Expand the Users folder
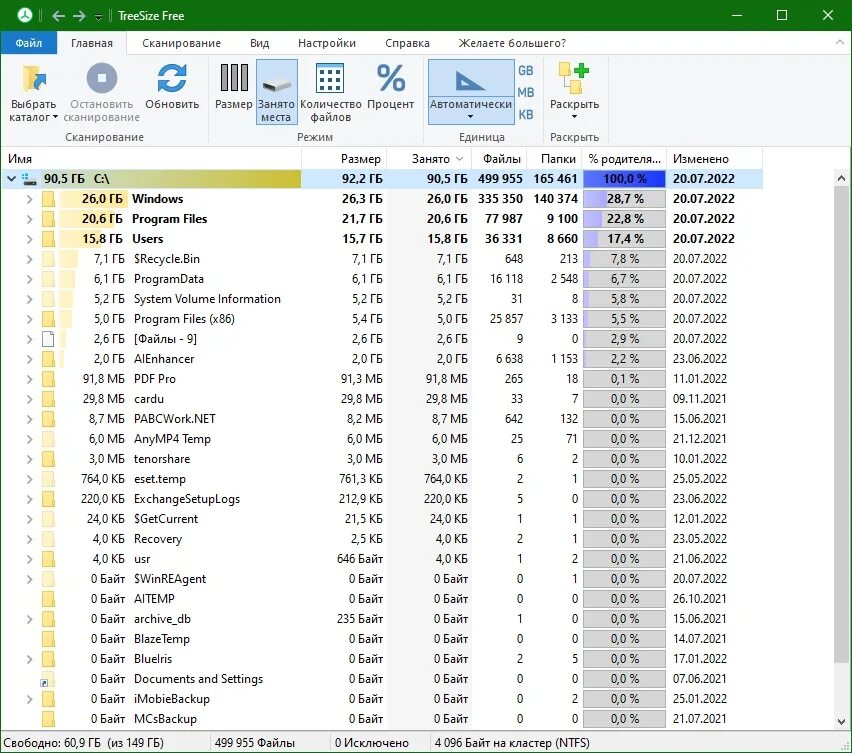This screenshot has width=852, height=753. click(29, 239)
